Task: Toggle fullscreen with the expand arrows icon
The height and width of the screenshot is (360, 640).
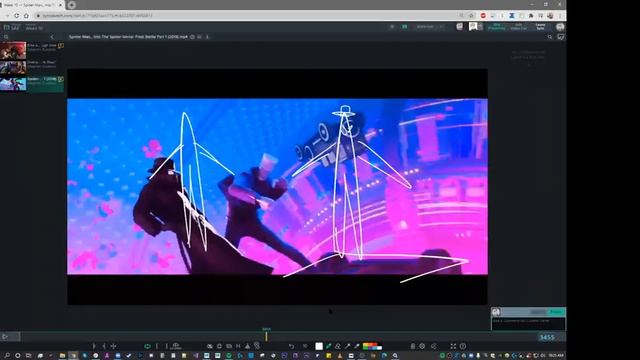Action: pyautogui.click(x=453, y=346)
